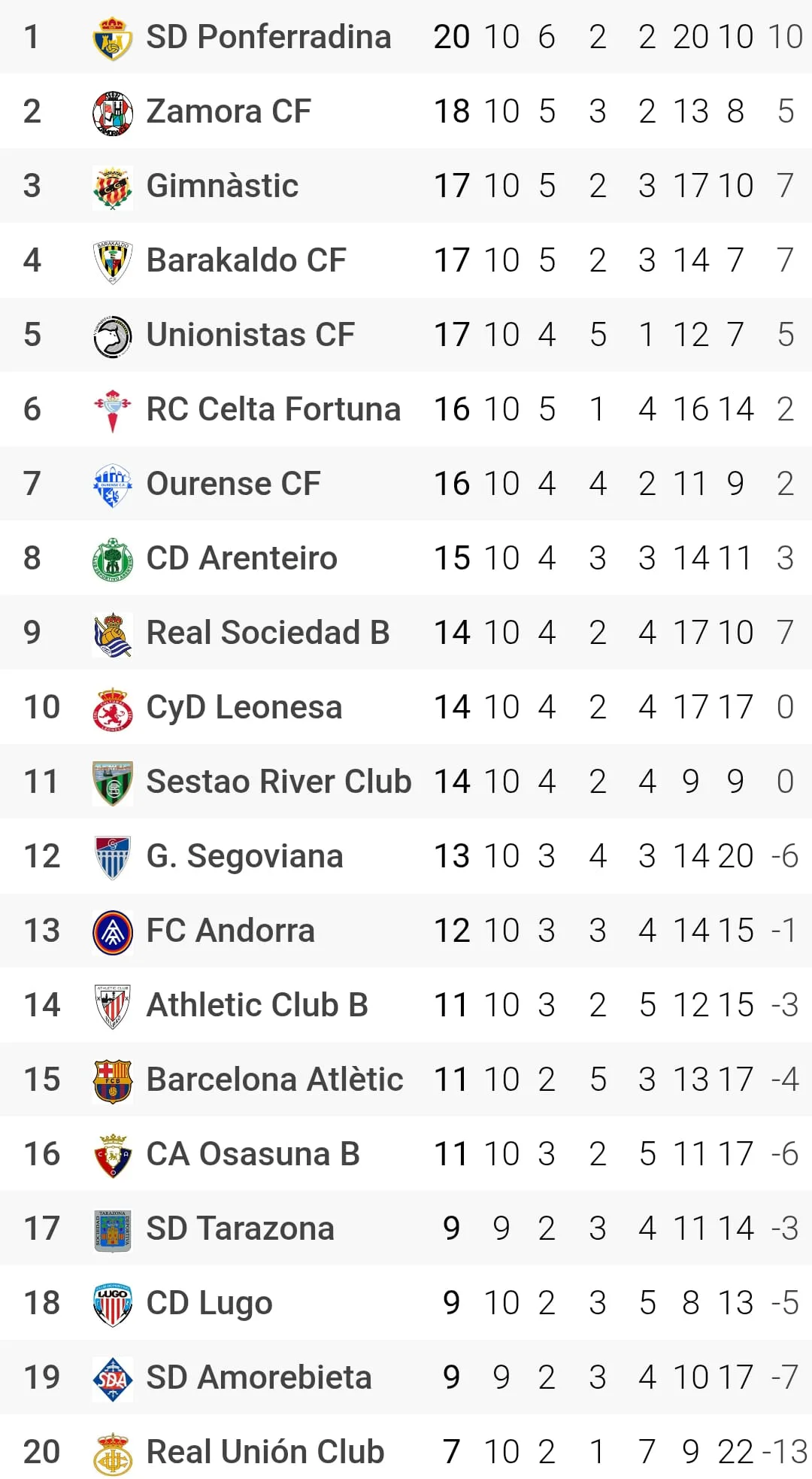Select the Athletic Club B team name

click(257, 1005)
